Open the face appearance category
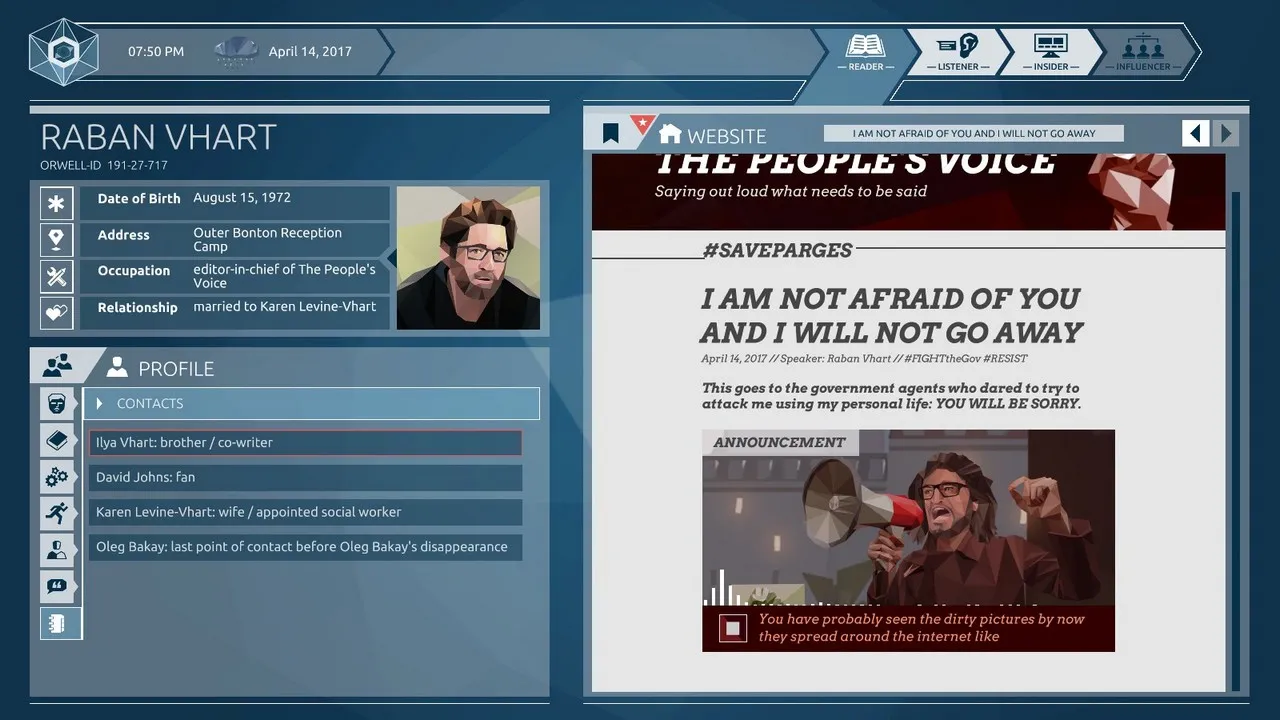The width and height of the screenshot is (1280, 720). (57, 404)
